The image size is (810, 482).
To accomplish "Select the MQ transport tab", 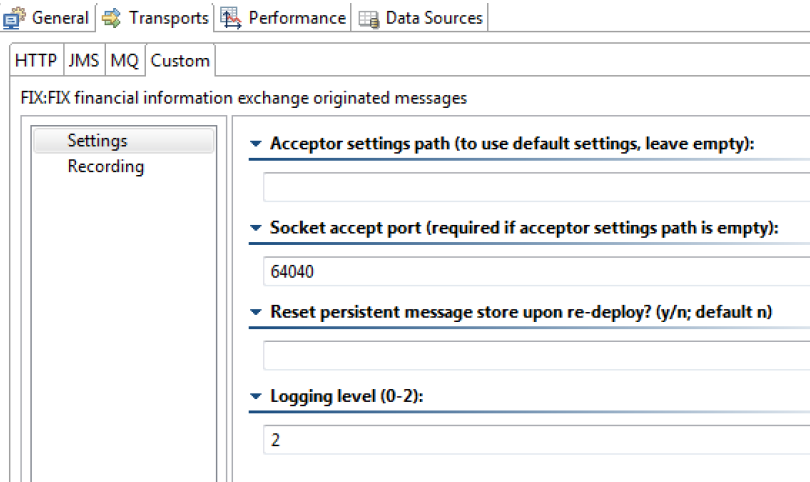I will click(x=124, y=60).
